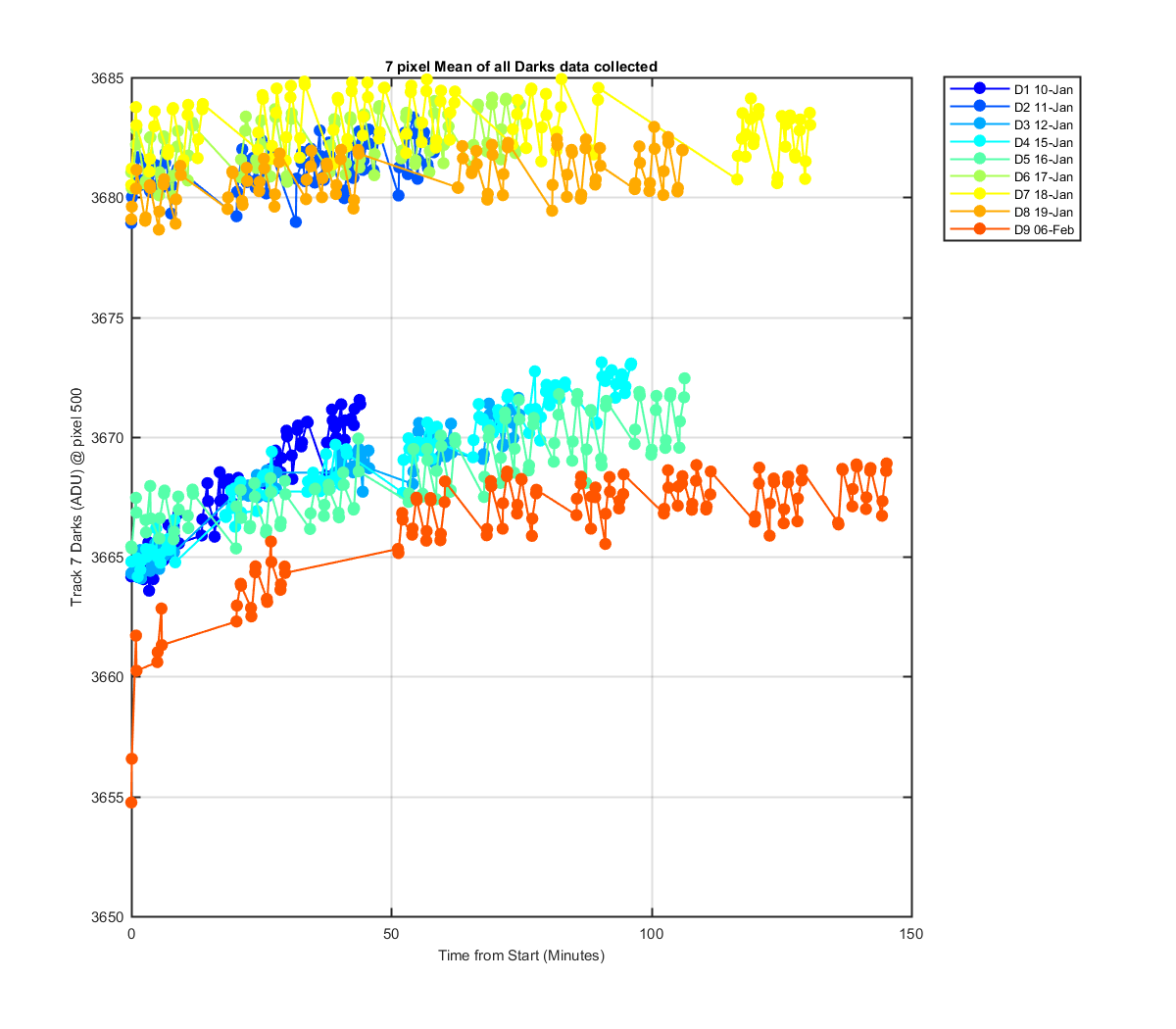The height and width of the screenshot is (1029, 1176).
Task: Click the D9 orange-red legend marker
Action: [980, 230]
